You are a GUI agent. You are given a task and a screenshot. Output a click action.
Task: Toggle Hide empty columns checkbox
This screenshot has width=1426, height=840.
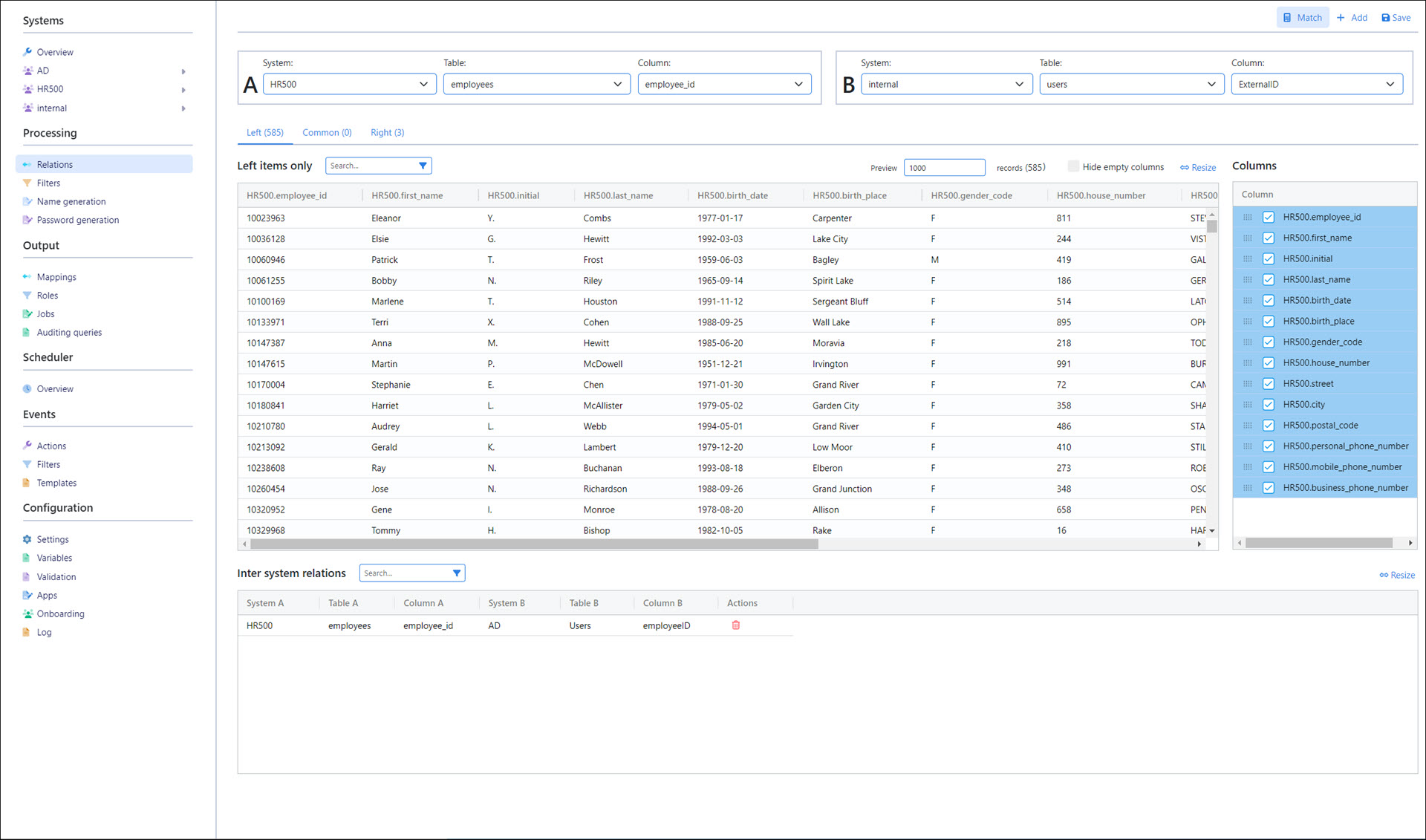tap(1073, 166)
